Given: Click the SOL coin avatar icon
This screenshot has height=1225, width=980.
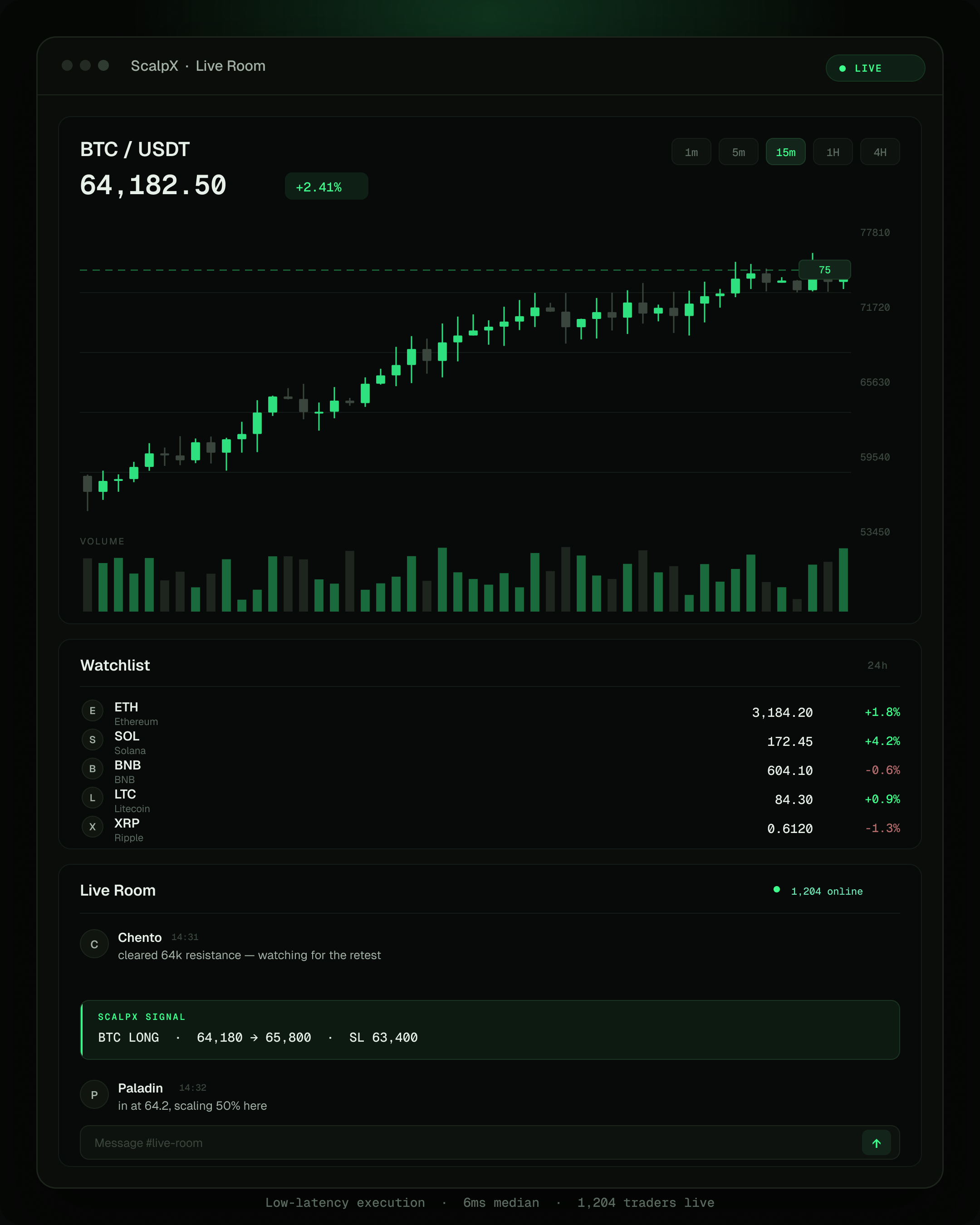Looking at the screenshot, I should tap(93, 739).
